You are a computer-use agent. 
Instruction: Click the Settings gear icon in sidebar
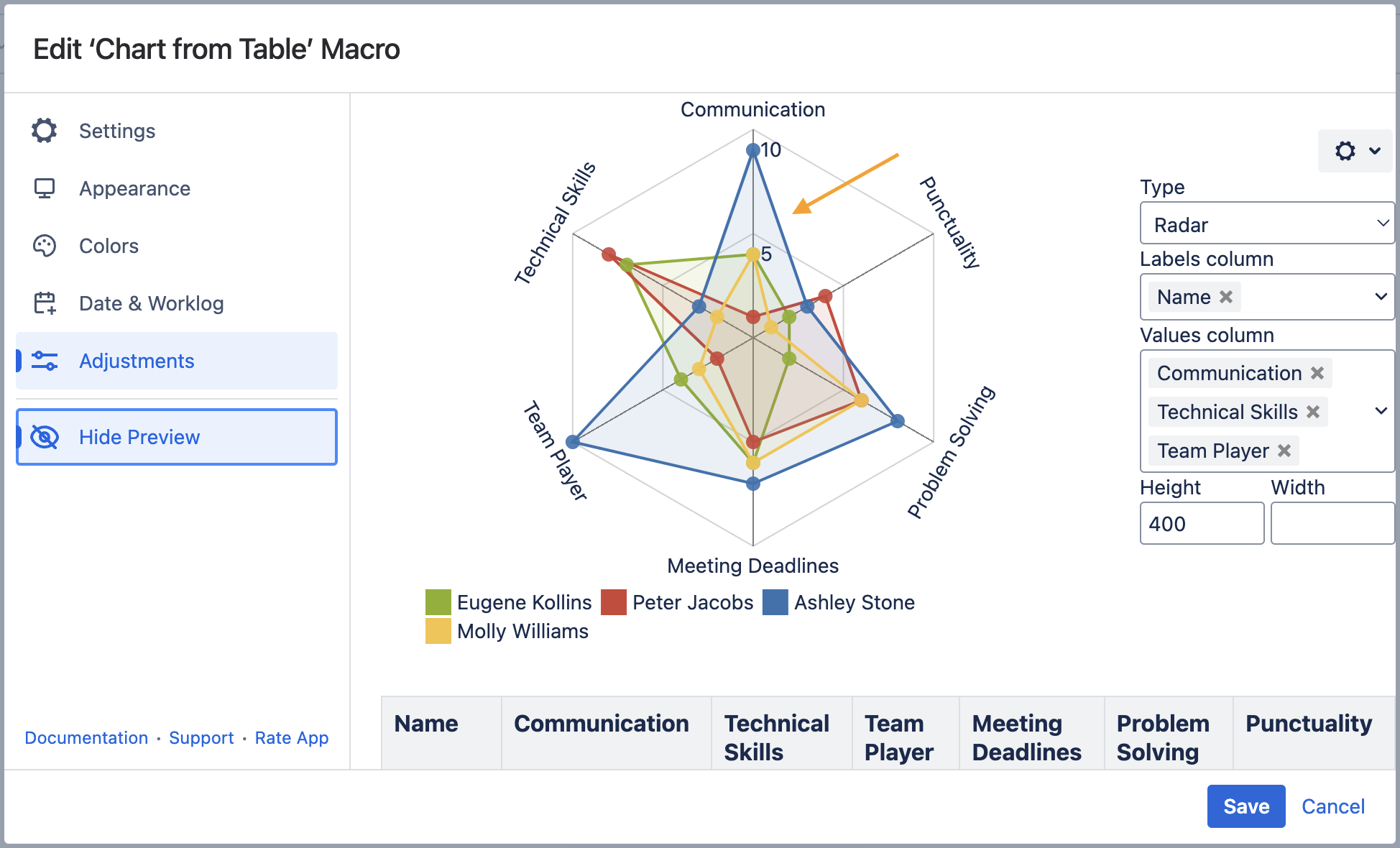pos(45,131)
